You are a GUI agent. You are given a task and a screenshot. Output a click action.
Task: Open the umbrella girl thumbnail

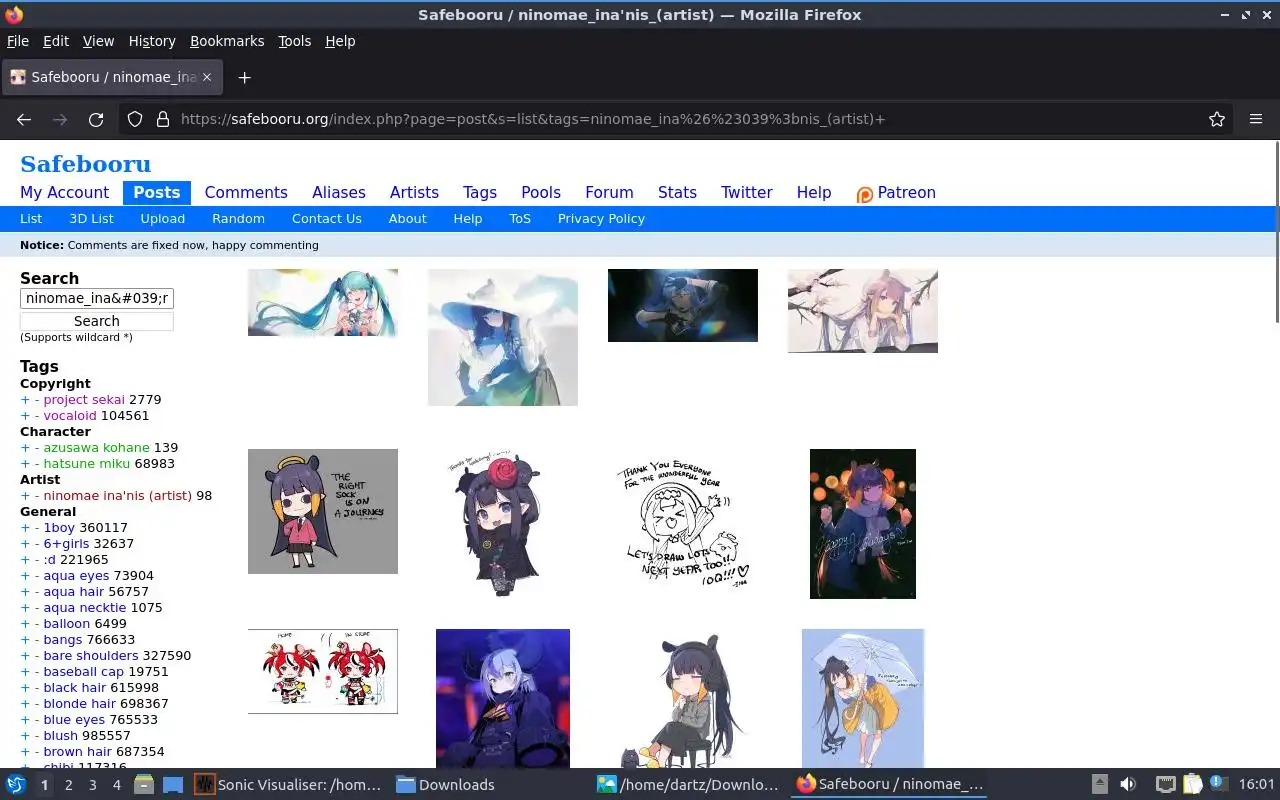coord(863,698)
